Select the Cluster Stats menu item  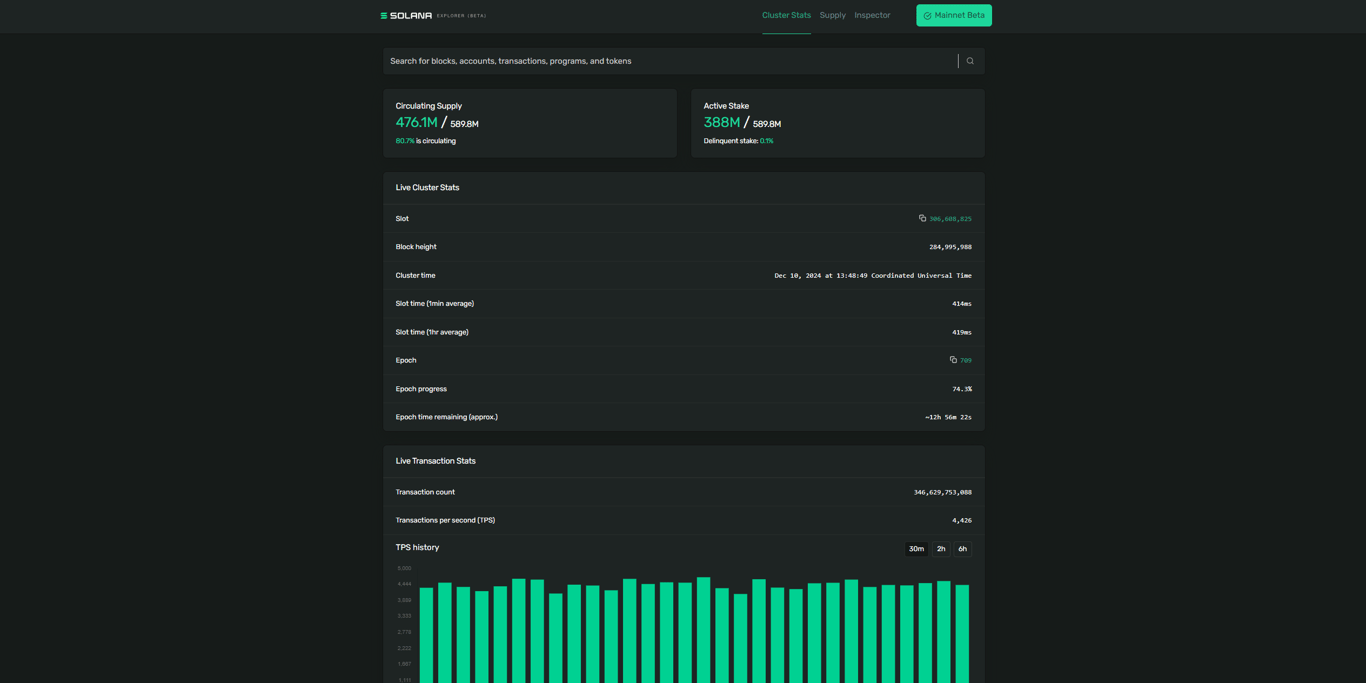pyautogui.click(x=786, y=15)
